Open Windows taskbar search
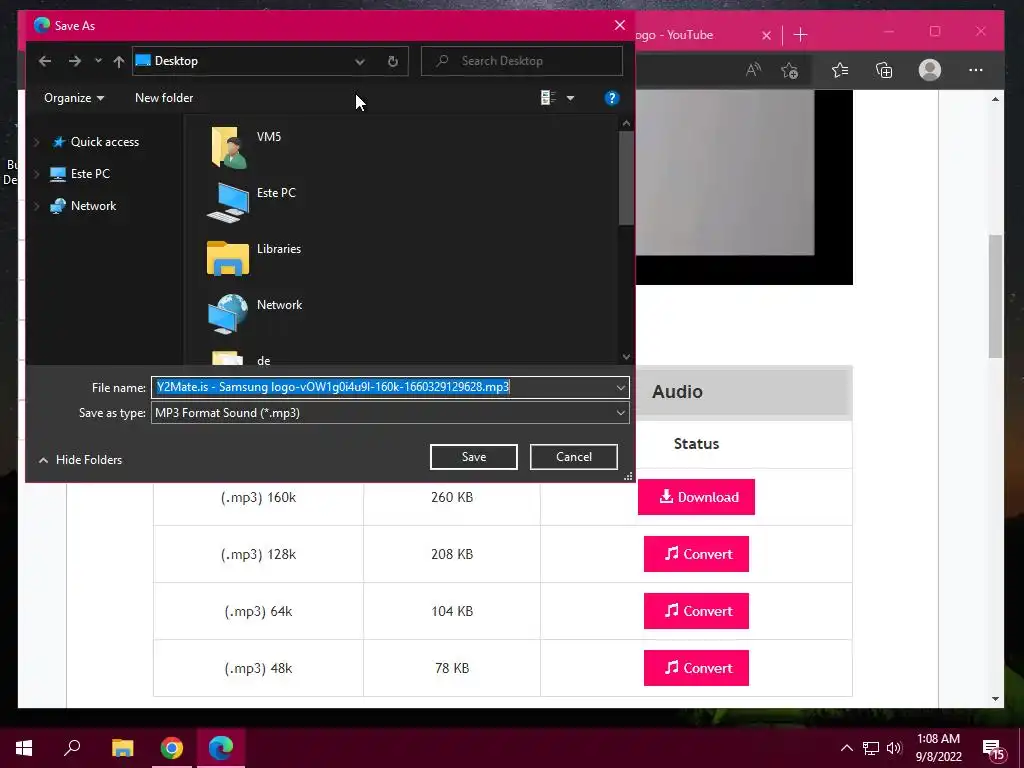Viewport: 1024px width, 768px height. pyautogui.click(x=72, y=748)
